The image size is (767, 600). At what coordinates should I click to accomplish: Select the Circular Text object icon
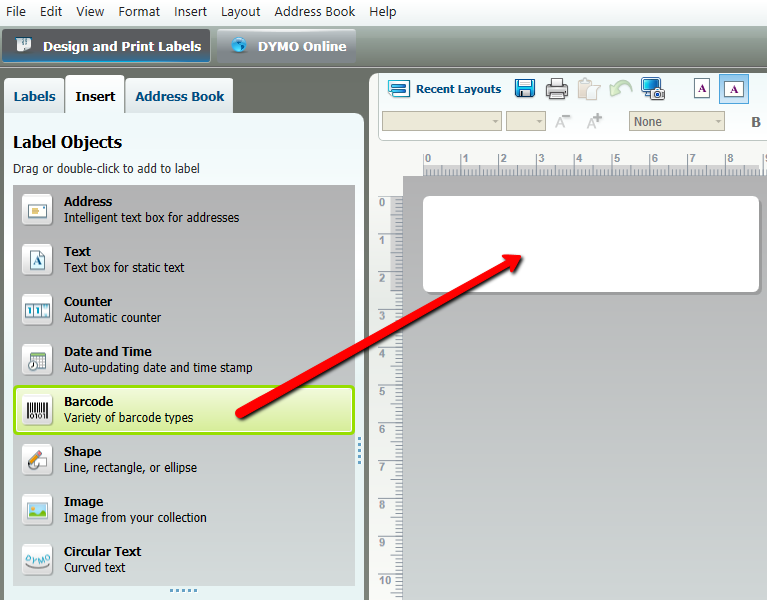click(x=37, y=559)
